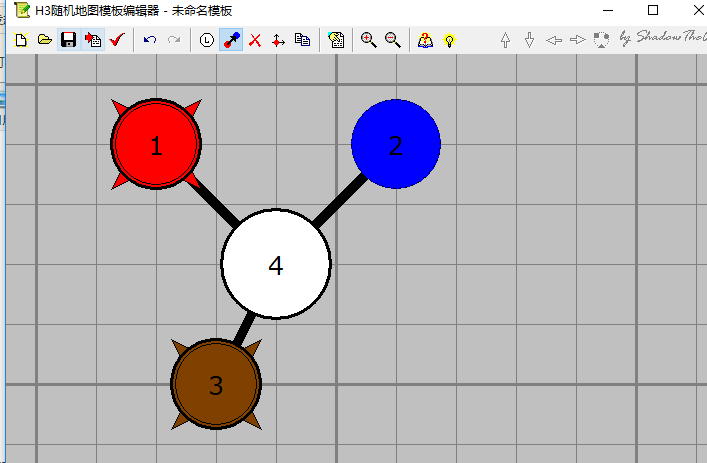Save the template with floppy icon
Screen dimensions: 707x463
coord(69,40)
